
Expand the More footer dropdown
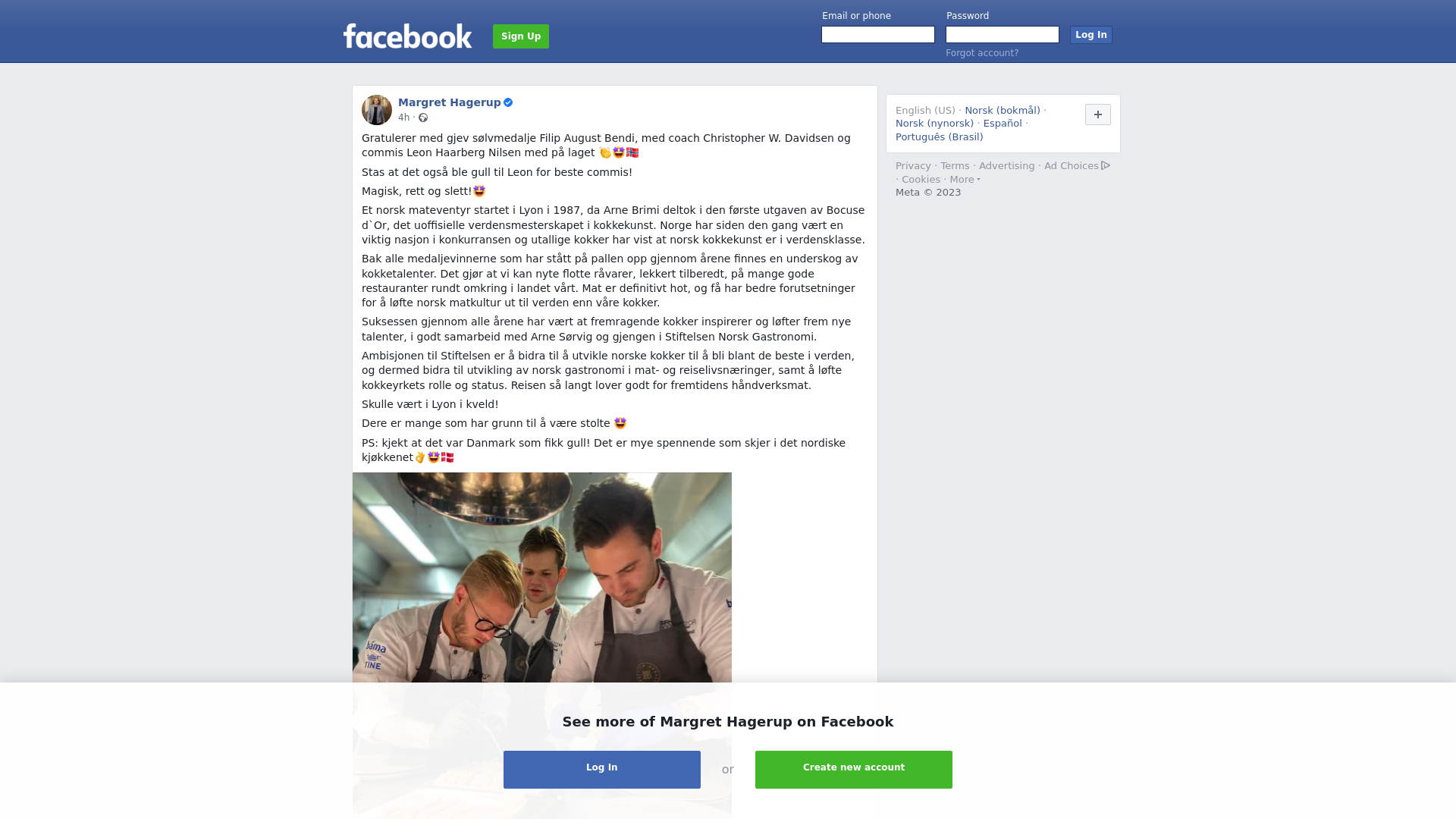[x=965, y=180]
